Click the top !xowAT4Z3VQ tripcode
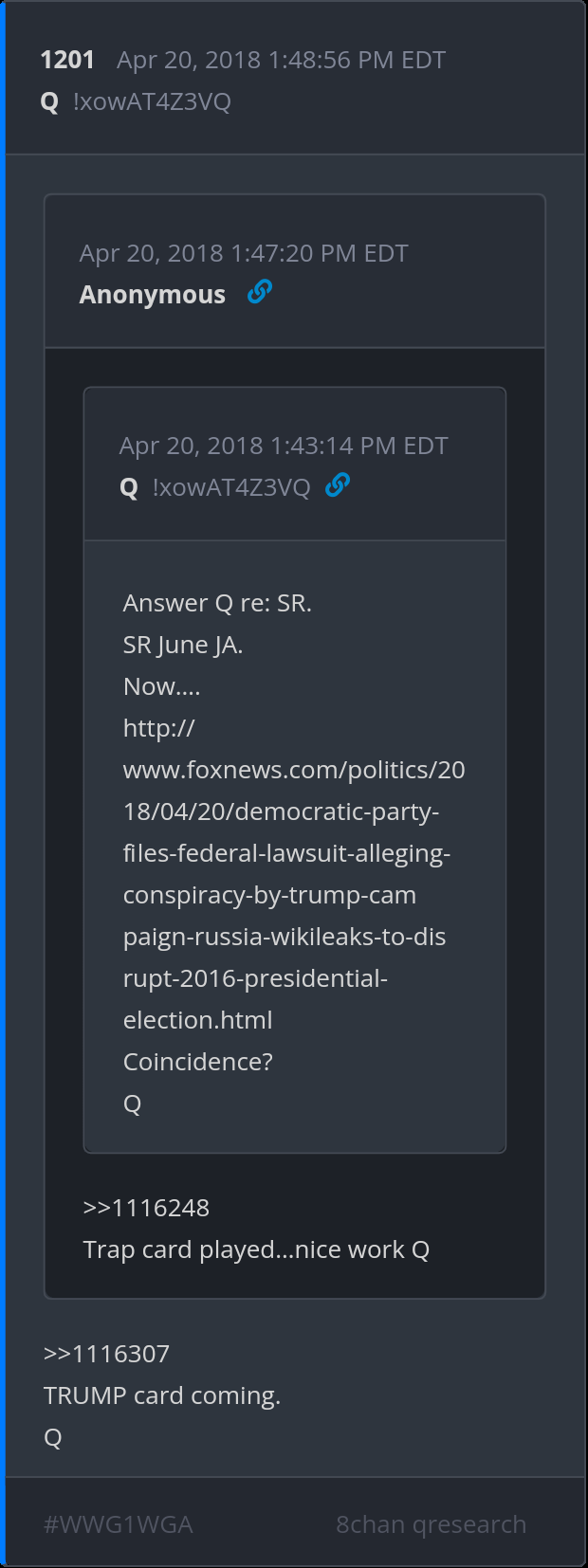Image resolution: width=588 pixels, height=1568 pixels. [x=152, y=101]
